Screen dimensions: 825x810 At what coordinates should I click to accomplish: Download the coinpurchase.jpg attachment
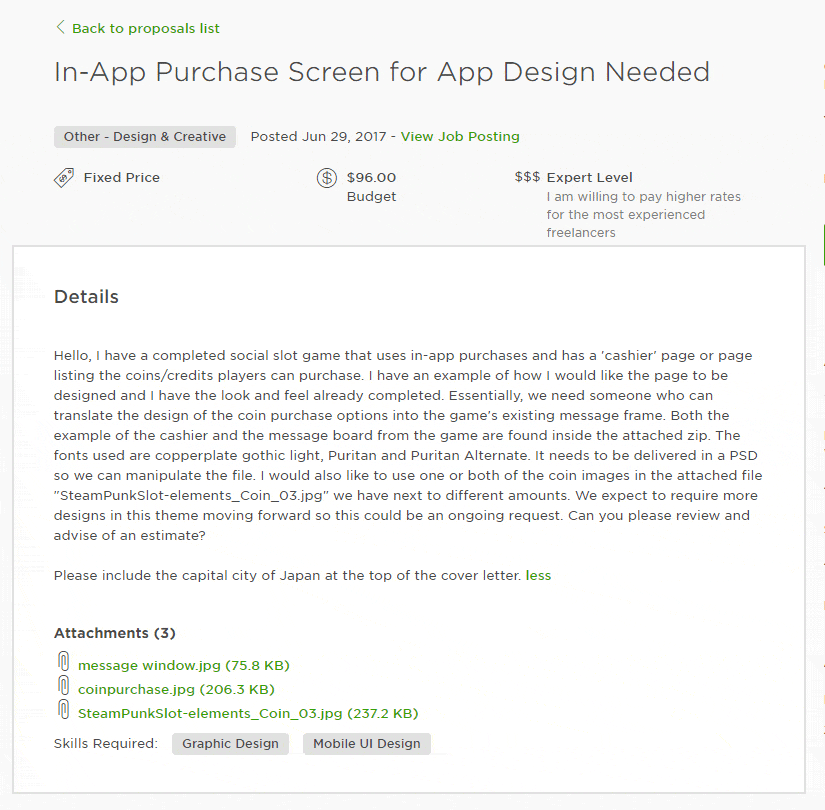coord(176,689)
